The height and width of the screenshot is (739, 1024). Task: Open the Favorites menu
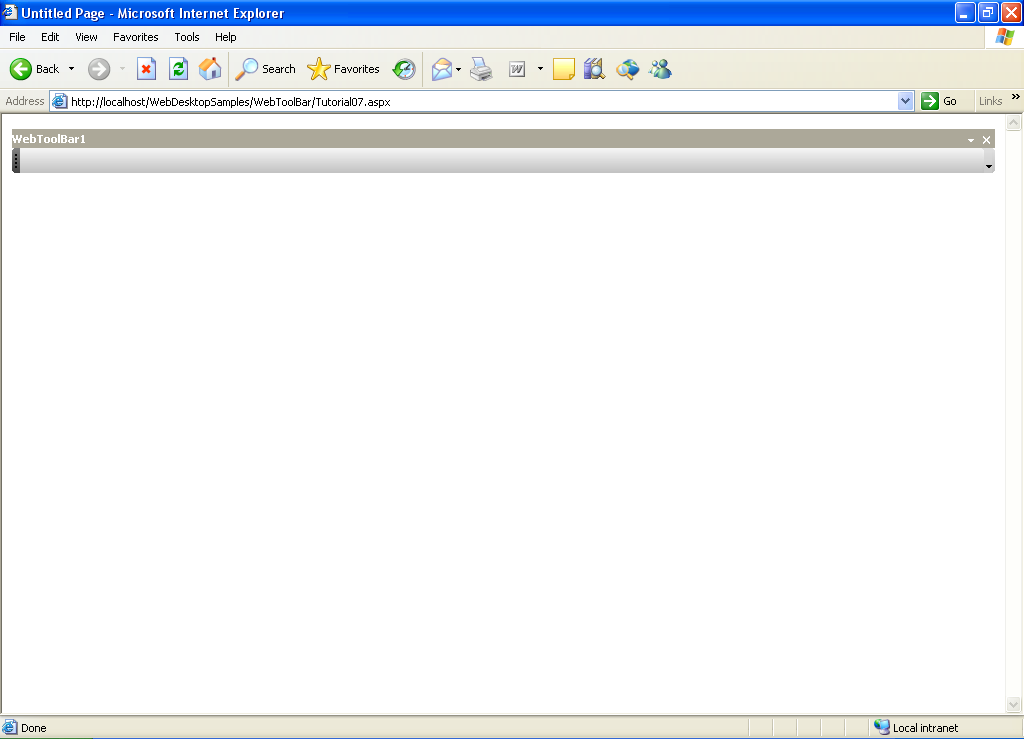[x=135, y=37]
